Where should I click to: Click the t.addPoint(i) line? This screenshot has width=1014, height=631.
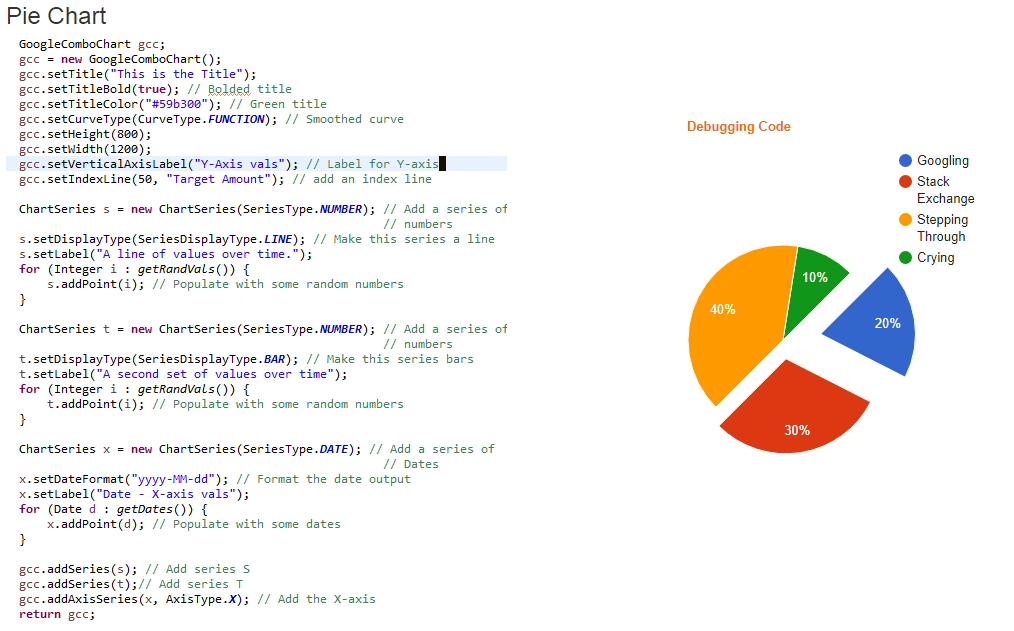(225, 404)
